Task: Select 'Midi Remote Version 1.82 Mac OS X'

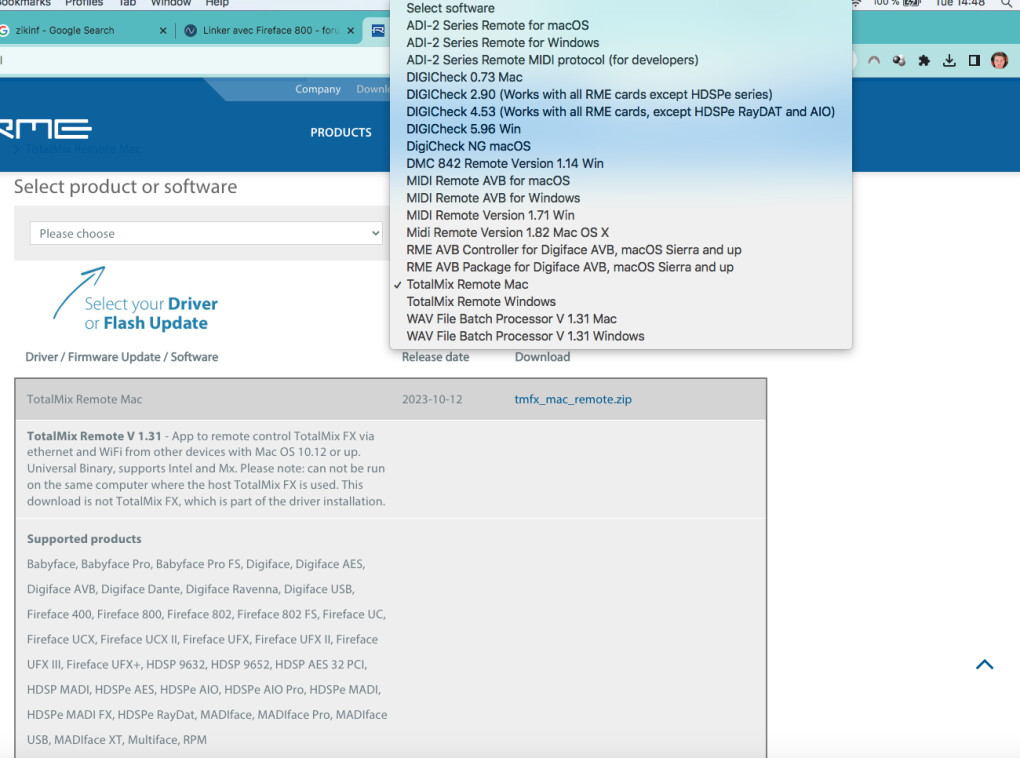Action: click(x=507, y=232)
